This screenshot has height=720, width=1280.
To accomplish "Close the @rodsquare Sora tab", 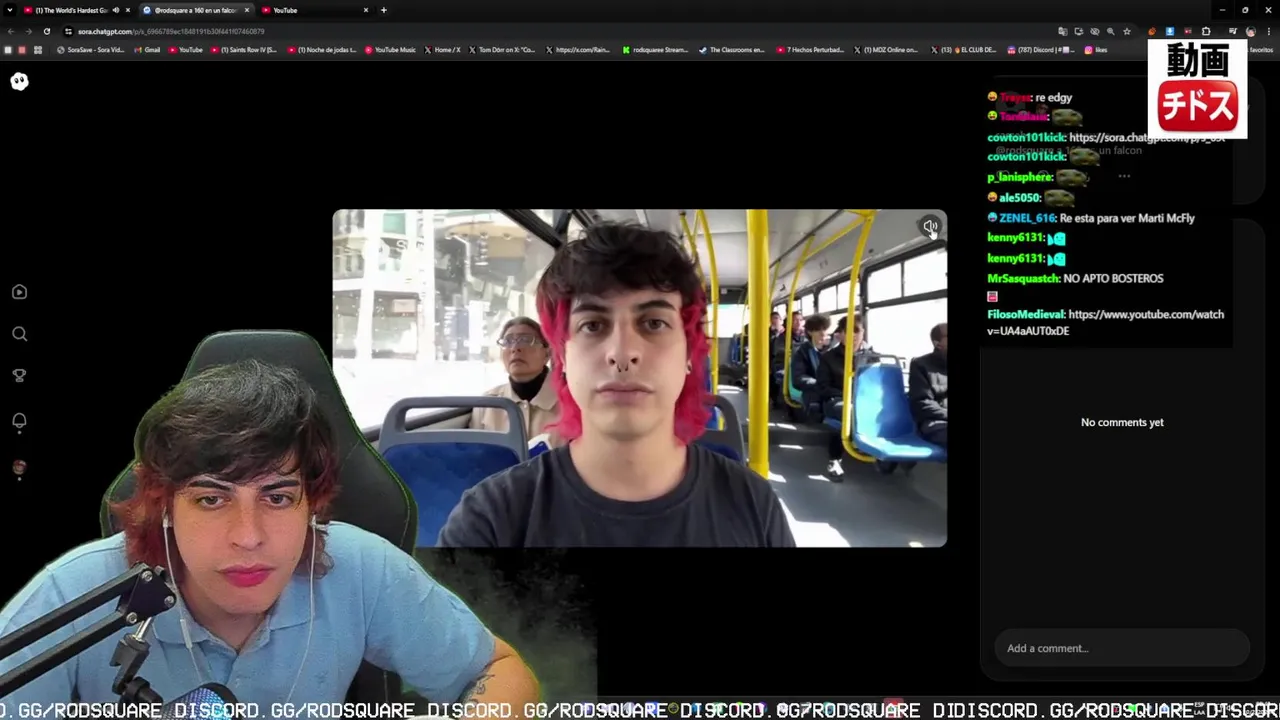I will [x=247, y=10].
